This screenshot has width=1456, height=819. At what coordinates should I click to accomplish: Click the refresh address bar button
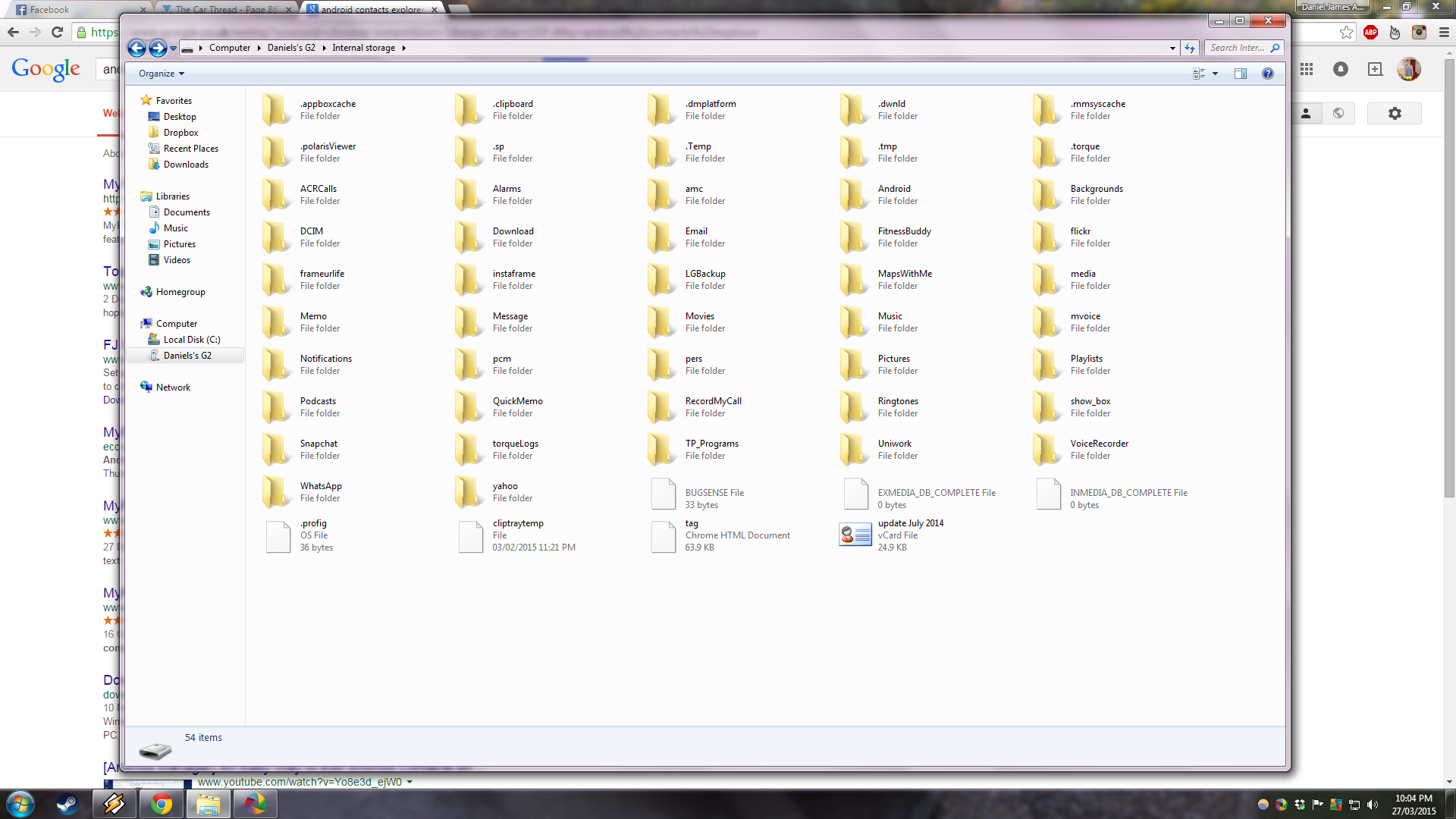click(x=1190, y=48)
